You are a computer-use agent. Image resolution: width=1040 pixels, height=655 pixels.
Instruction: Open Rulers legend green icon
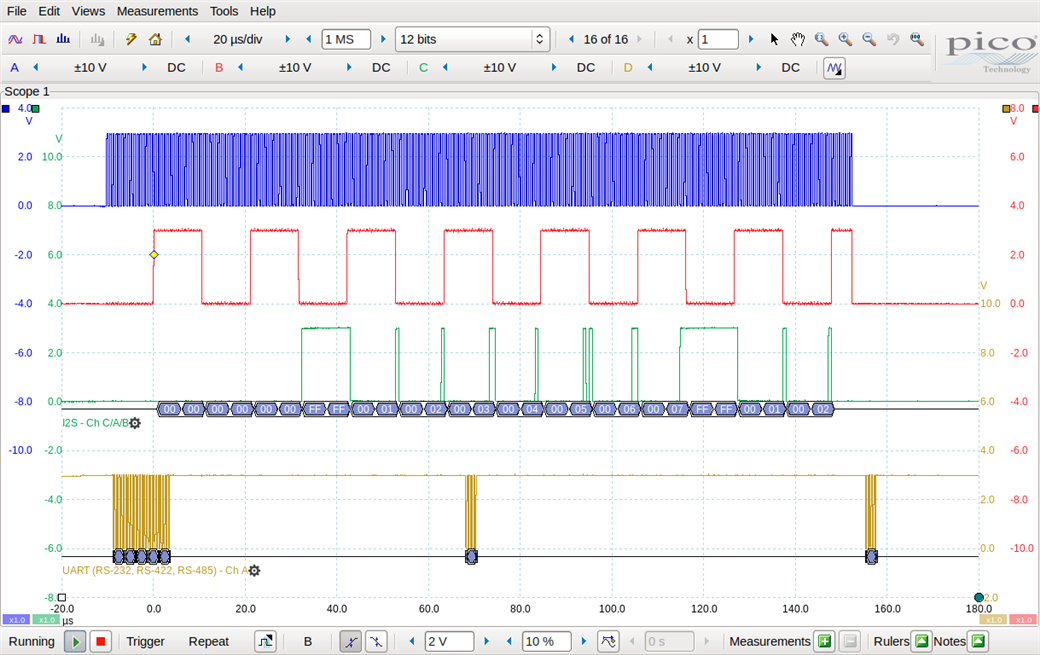pyautogui.click(x=921, y=641)
